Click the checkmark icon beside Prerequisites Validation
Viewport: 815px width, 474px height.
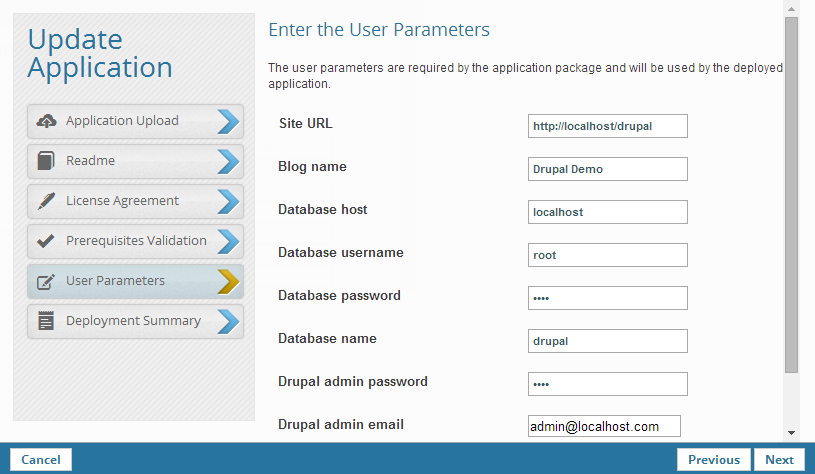click(x=46, y=241)
